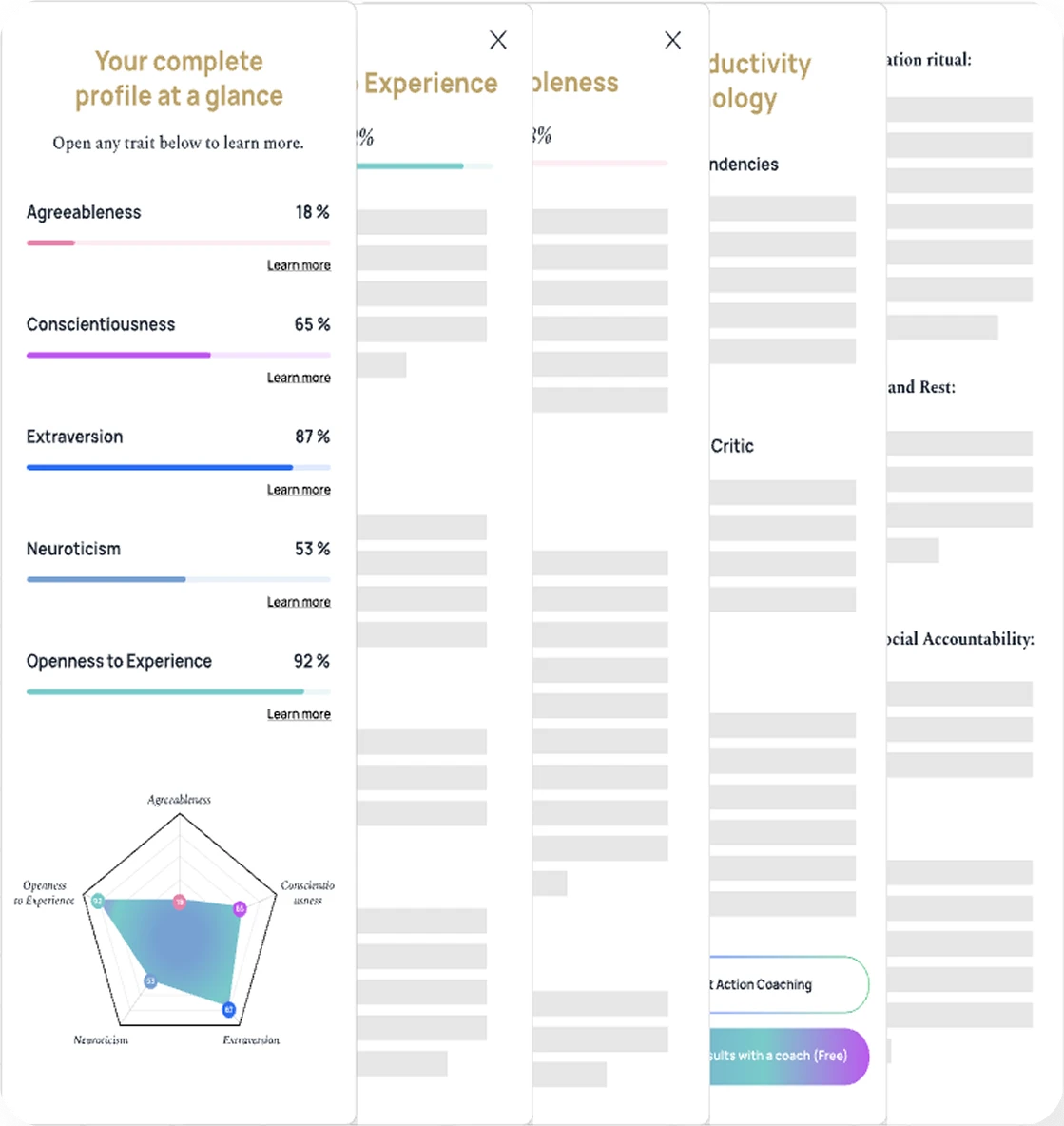Screen dimensions: 1064x1126
Task: Click the Extraversion 87% progress bar
Action: pos(178,467)
